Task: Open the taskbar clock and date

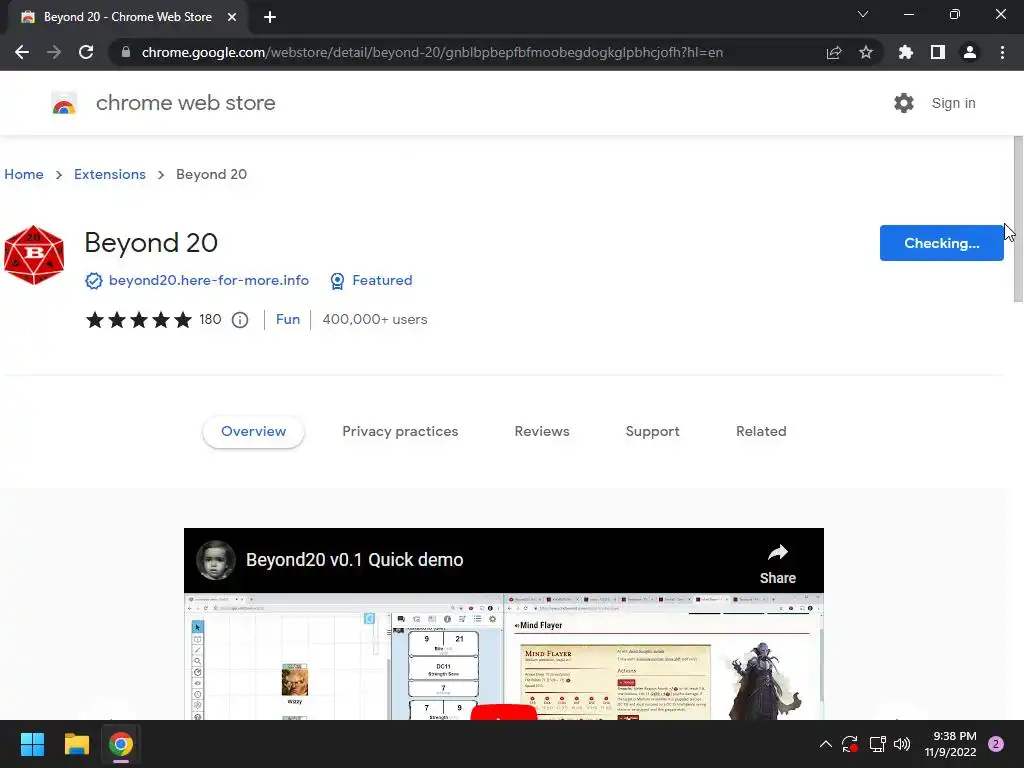Action: click(x=950, y=744)
